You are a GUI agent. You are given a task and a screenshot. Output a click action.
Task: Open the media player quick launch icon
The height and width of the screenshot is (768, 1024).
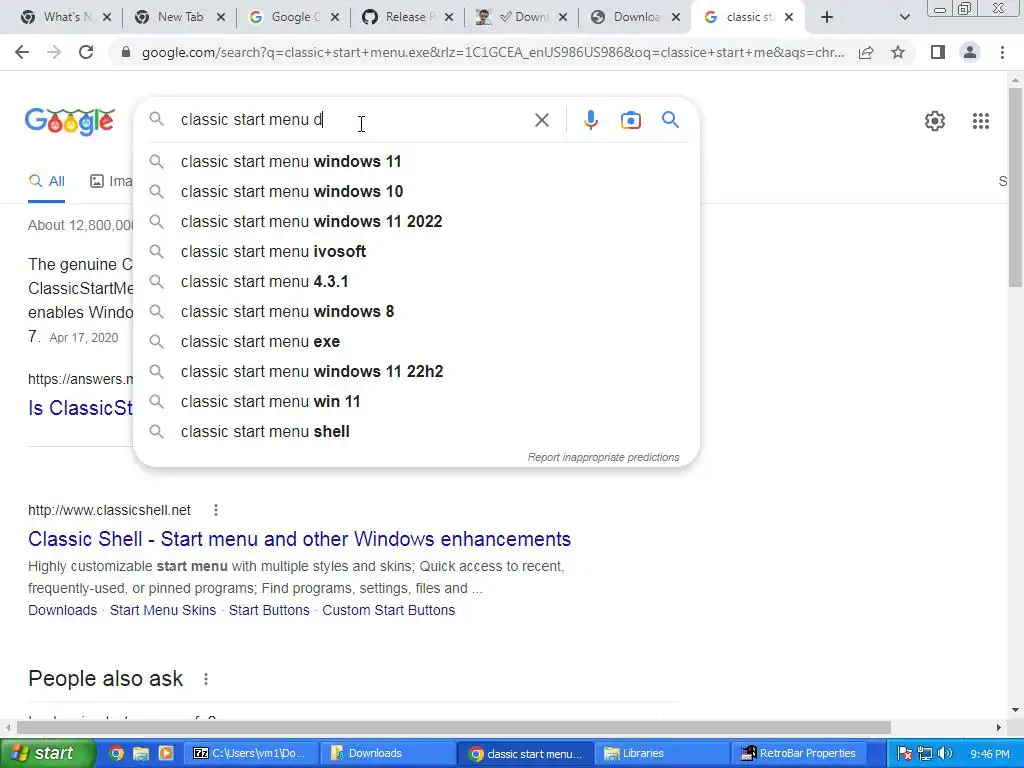click(x=166, y=753)
